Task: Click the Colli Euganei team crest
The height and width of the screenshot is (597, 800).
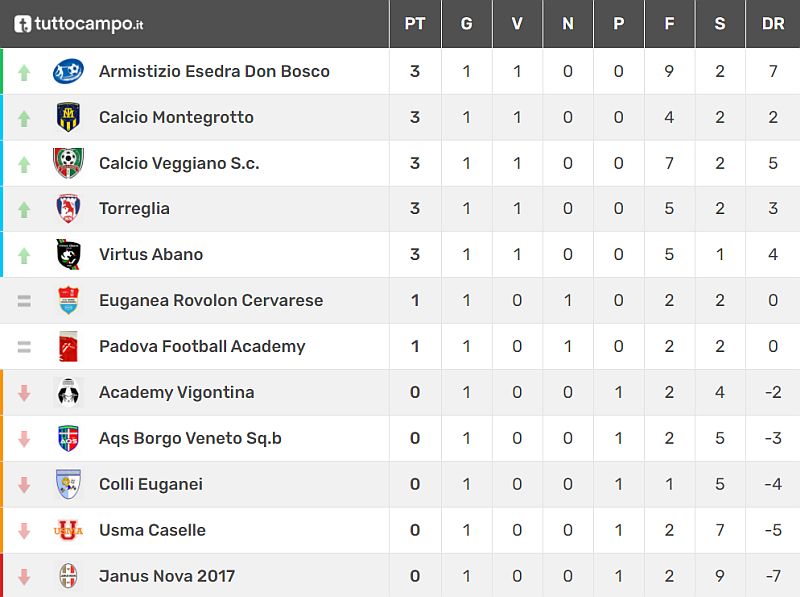Action: pos(68,484)
